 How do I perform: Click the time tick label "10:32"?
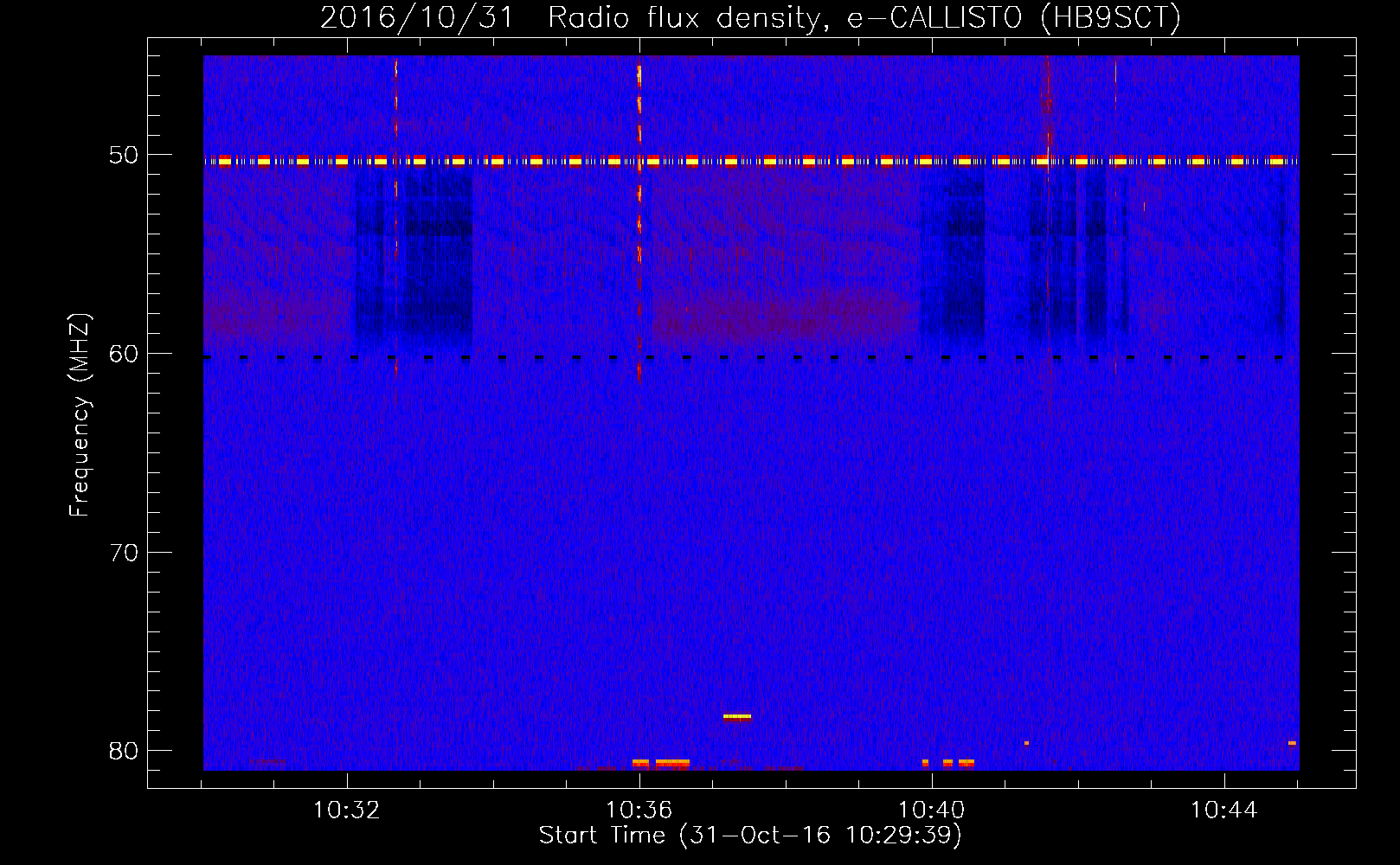(347, 811)
